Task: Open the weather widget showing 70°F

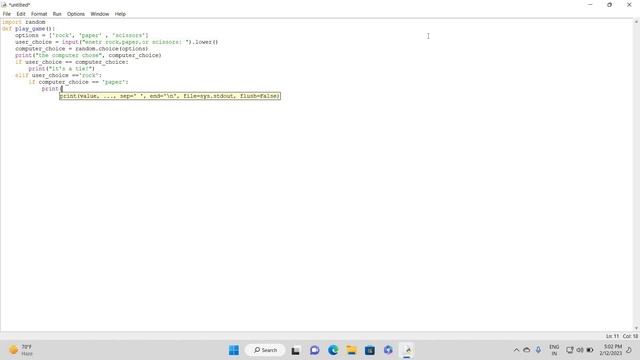Action: (x=21, y=350)
